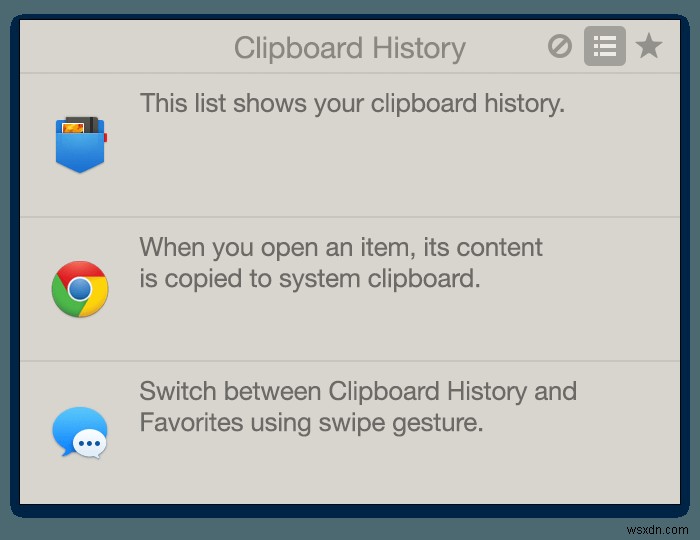Click blank space below first entry's text
700x540 pixels.
click(350, 170)
